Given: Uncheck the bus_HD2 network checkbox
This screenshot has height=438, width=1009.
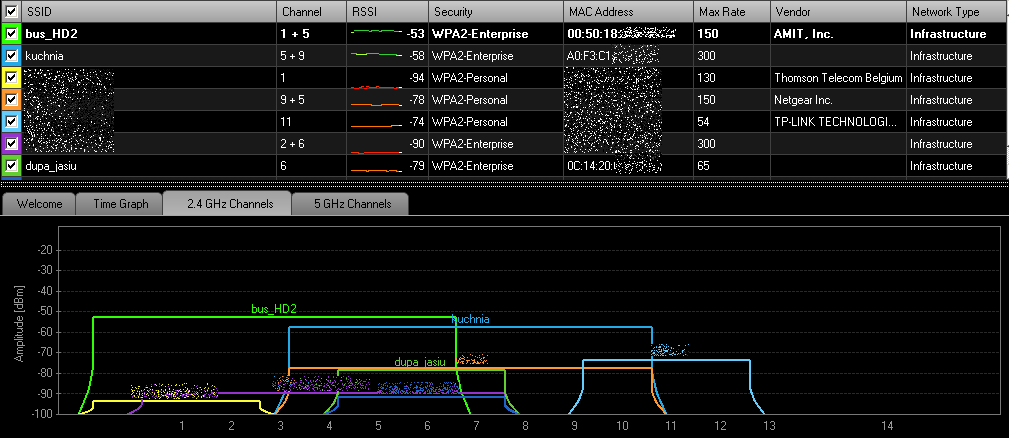Looking at the screenshot, I should click(x=11, y=34).
